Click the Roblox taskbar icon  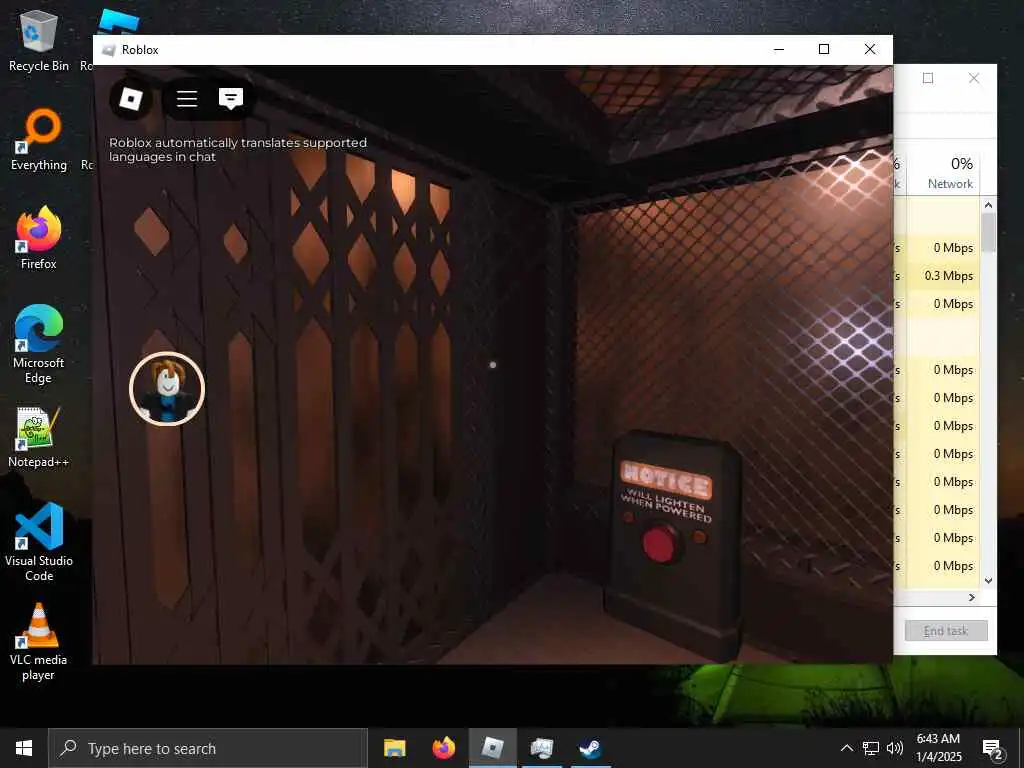pos(492,748)
